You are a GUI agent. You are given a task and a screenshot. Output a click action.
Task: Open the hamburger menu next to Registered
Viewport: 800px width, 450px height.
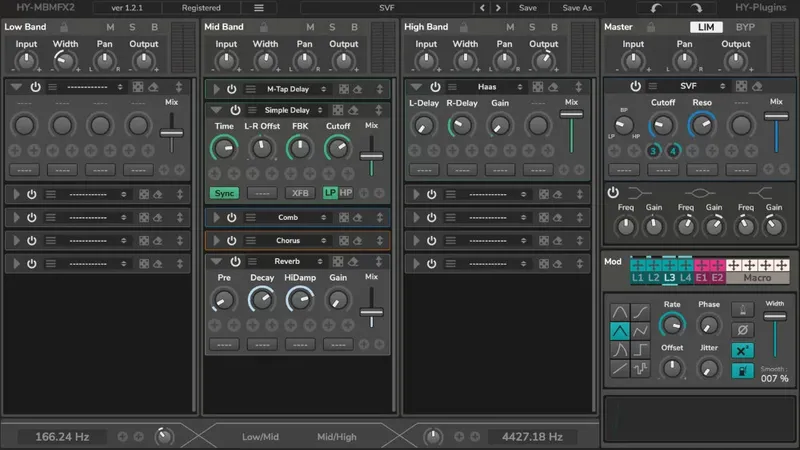(259, 8)
